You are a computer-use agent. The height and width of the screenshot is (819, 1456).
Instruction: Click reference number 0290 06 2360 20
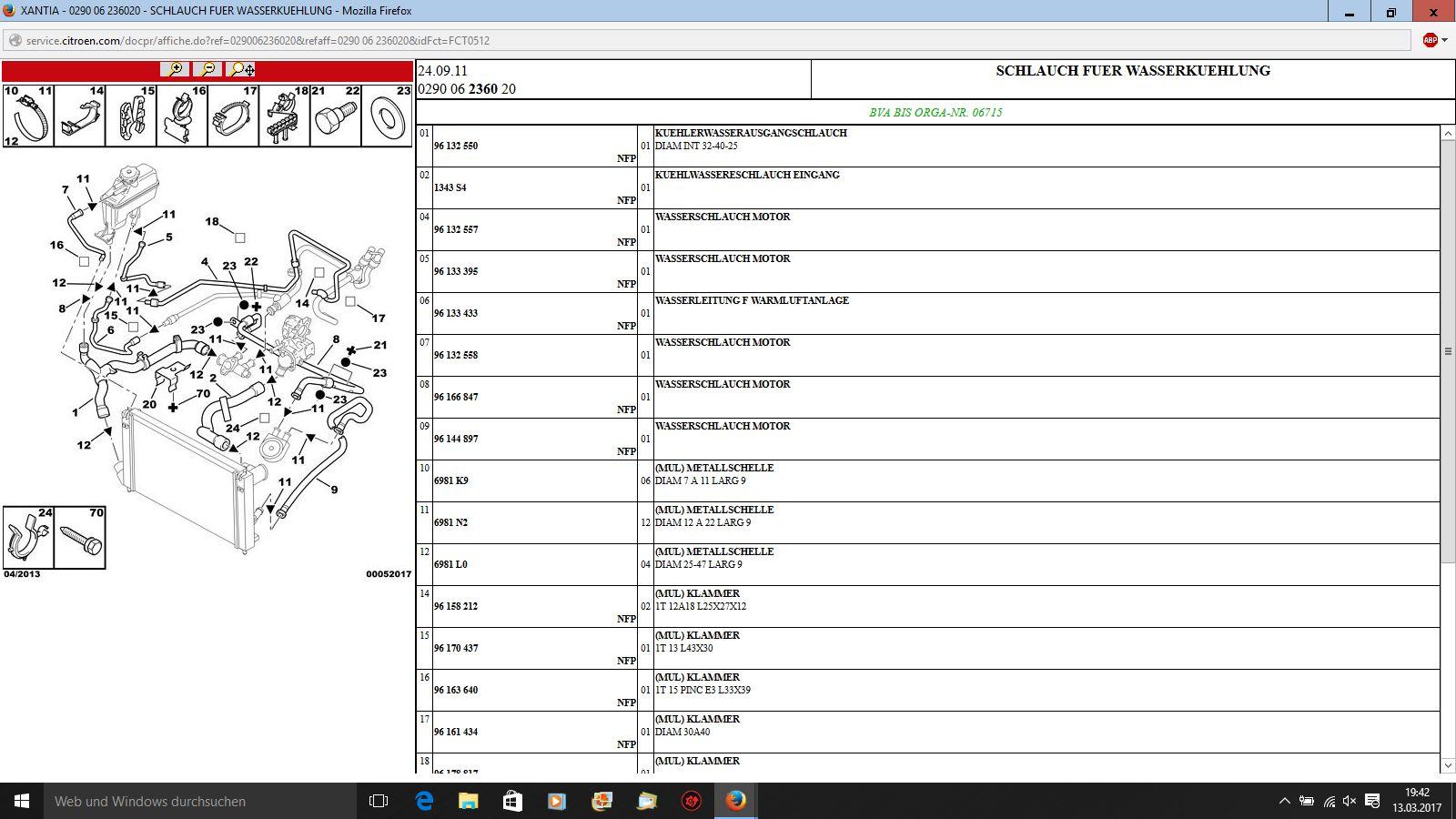pyautogui.click(x=467, y=89)
